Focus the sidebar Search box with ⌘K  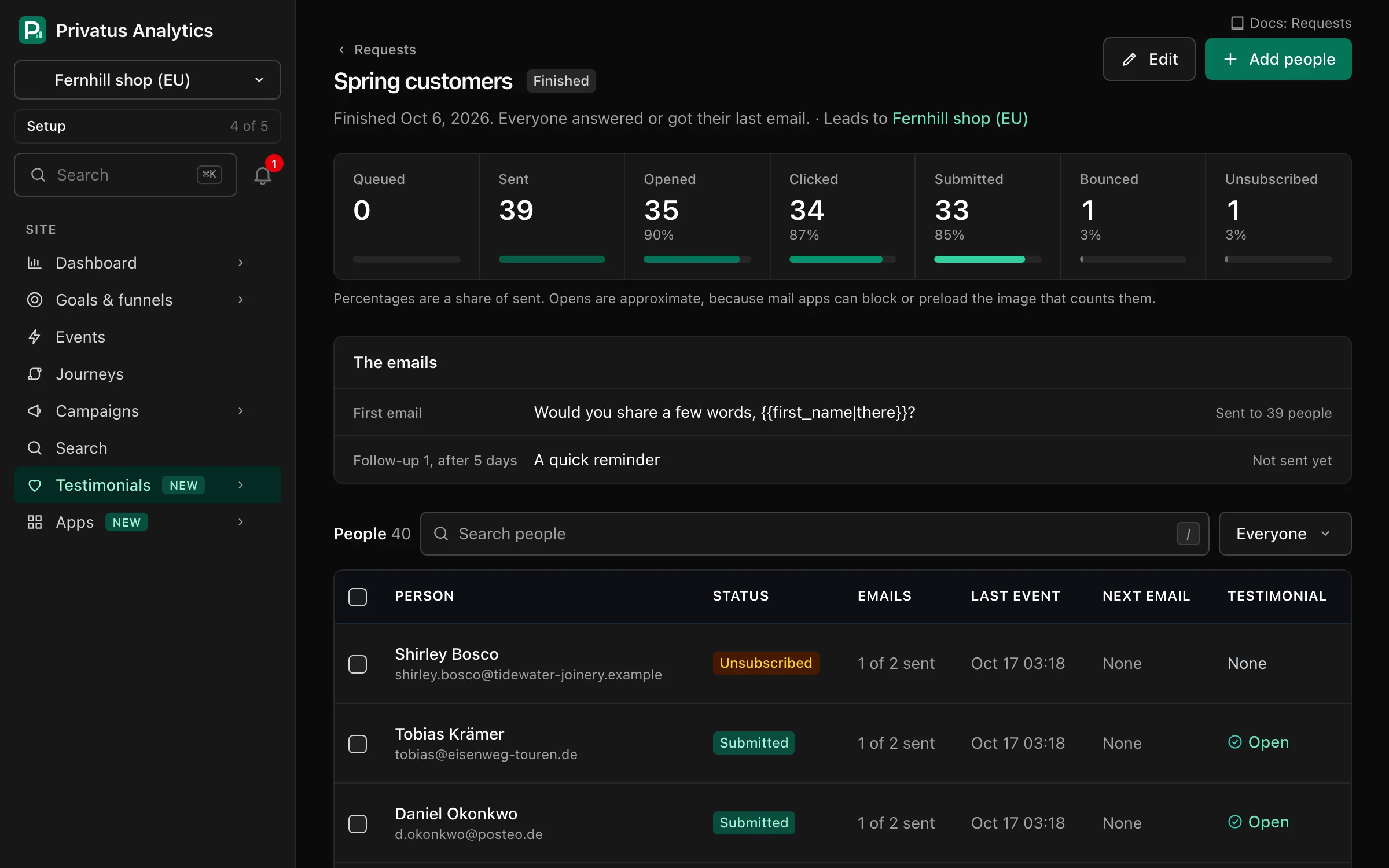pyautogui.click(x=126, y=175)
